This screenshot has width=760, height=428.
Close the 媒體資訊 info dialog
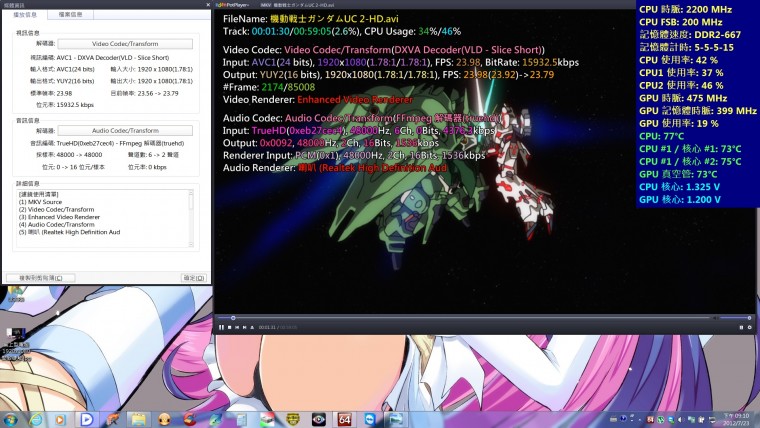tap(208, 5)
